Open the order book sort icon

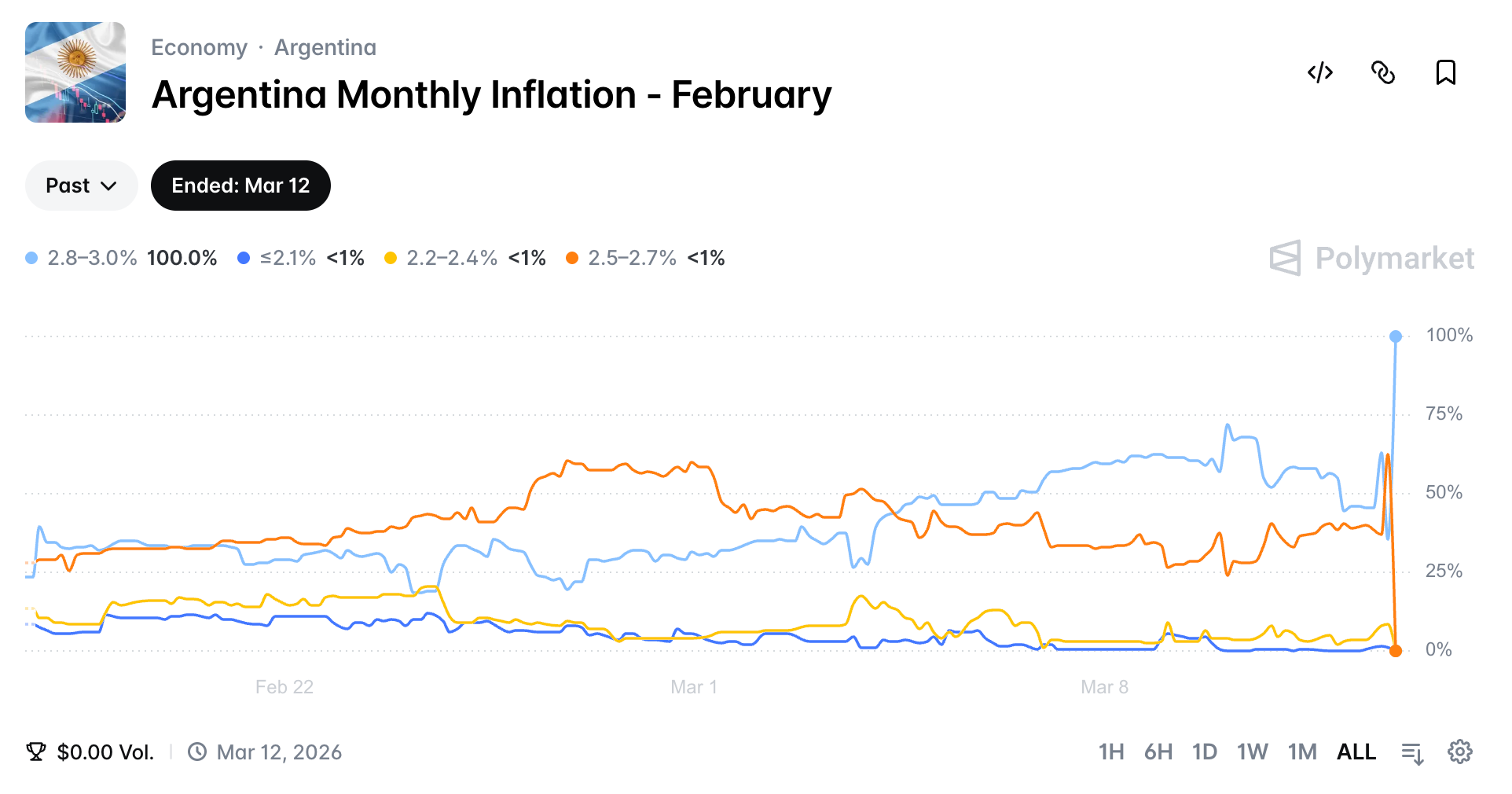pyautogui.click(x=1412, y=752)
